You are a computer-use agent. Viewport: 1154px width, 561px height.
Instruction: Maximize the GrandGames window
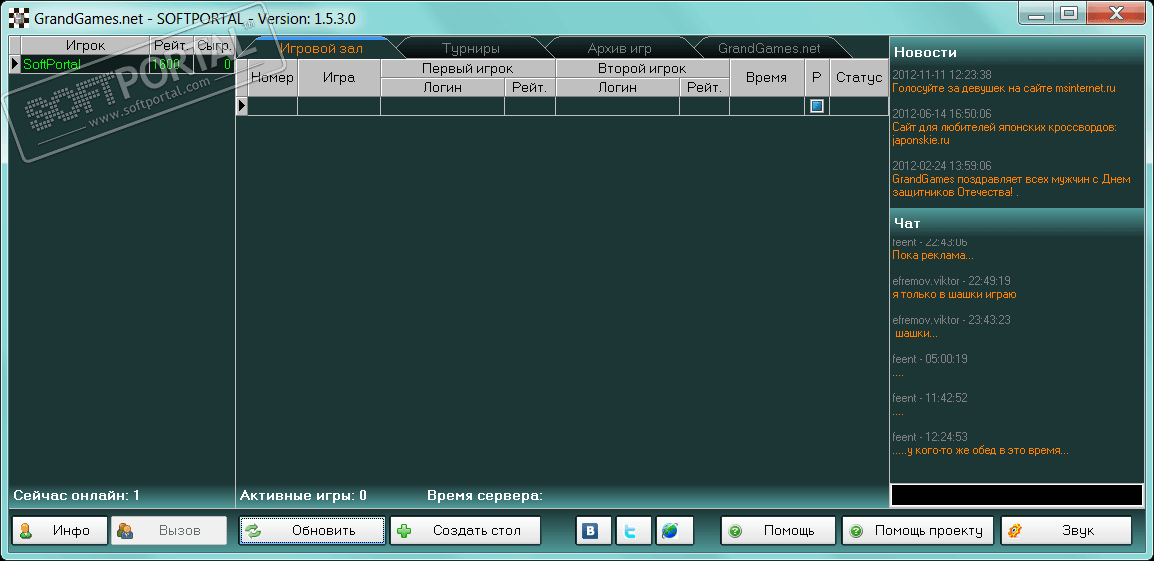tap(1069, 13)
